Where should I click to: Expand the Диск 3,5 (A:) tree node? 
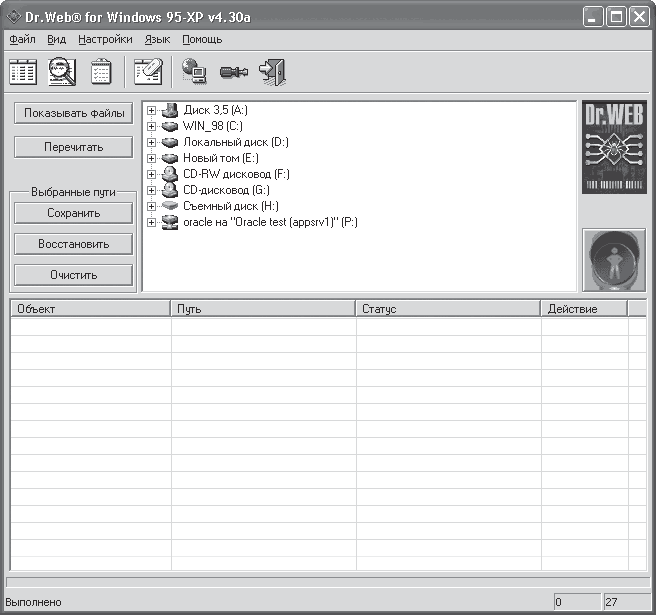pos(152,110)
